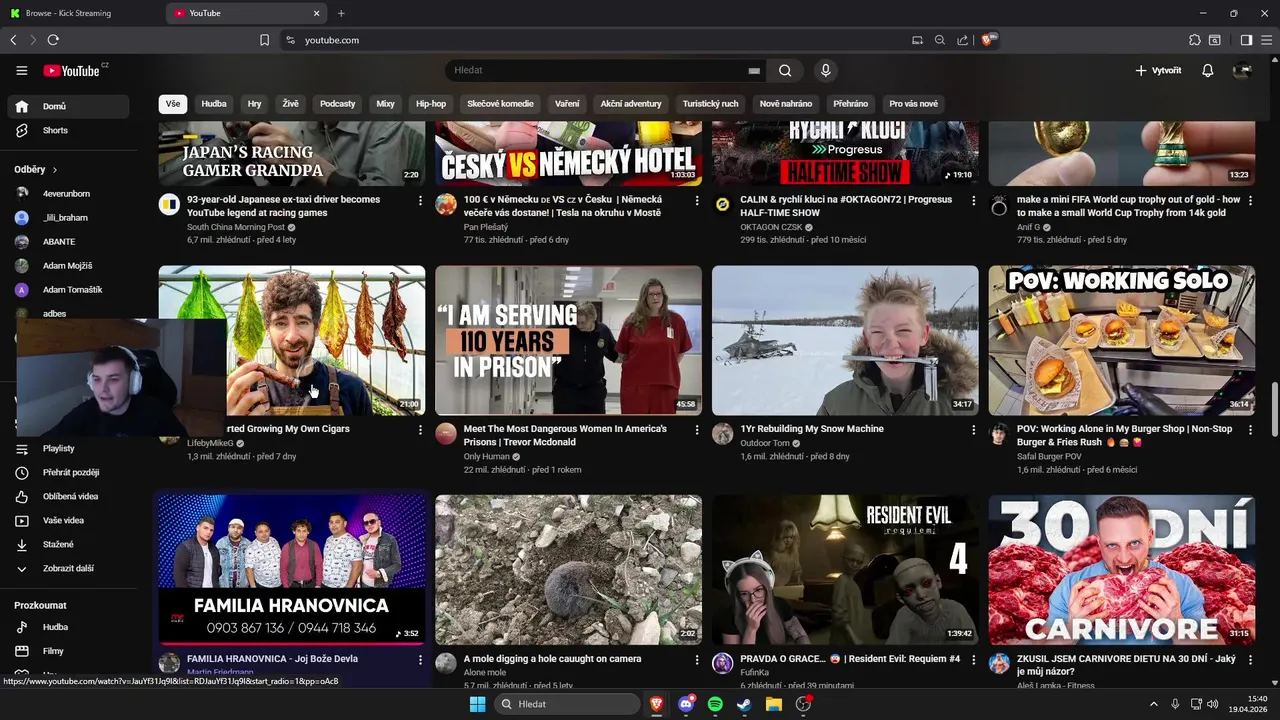This screenshot has width=1280, height=720.
Task: Open Adam Mojžiš subscription channel
Action: pyautogui.click(x=69, y=266)
